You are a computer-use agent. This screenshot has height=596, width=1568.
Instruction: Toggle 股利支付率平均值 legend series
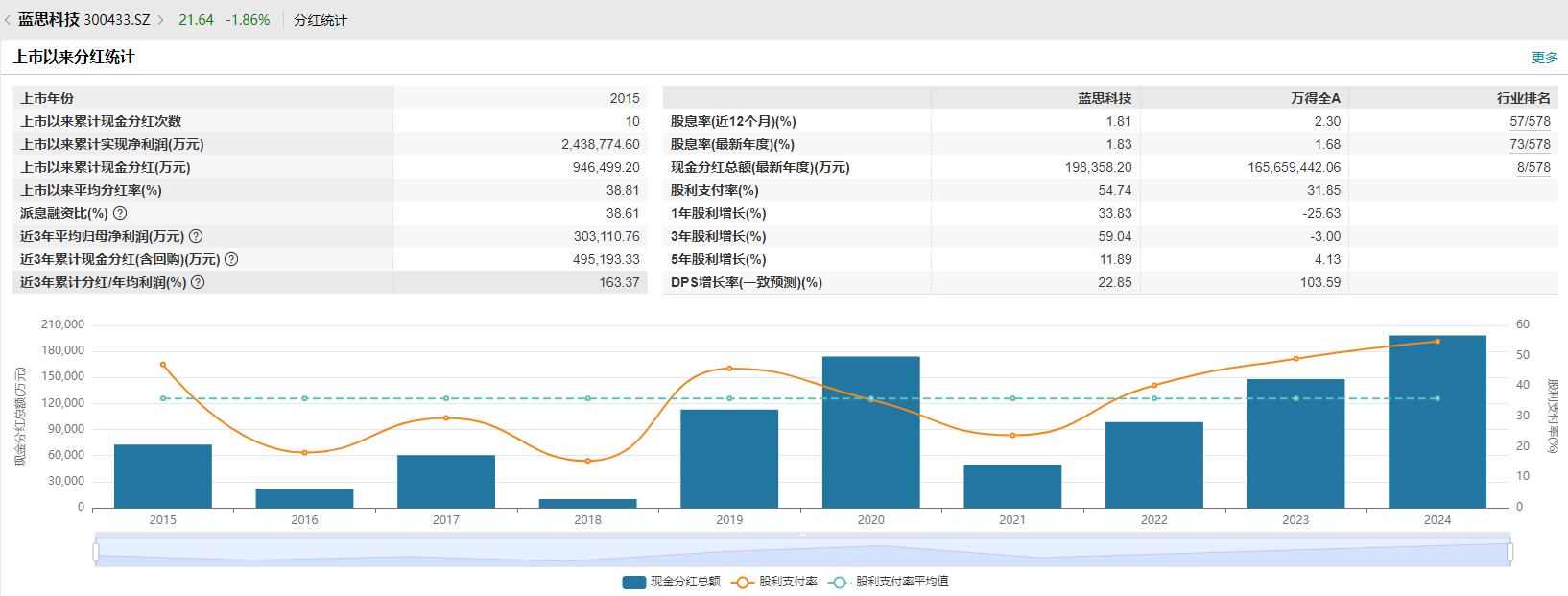click(889, 582)
